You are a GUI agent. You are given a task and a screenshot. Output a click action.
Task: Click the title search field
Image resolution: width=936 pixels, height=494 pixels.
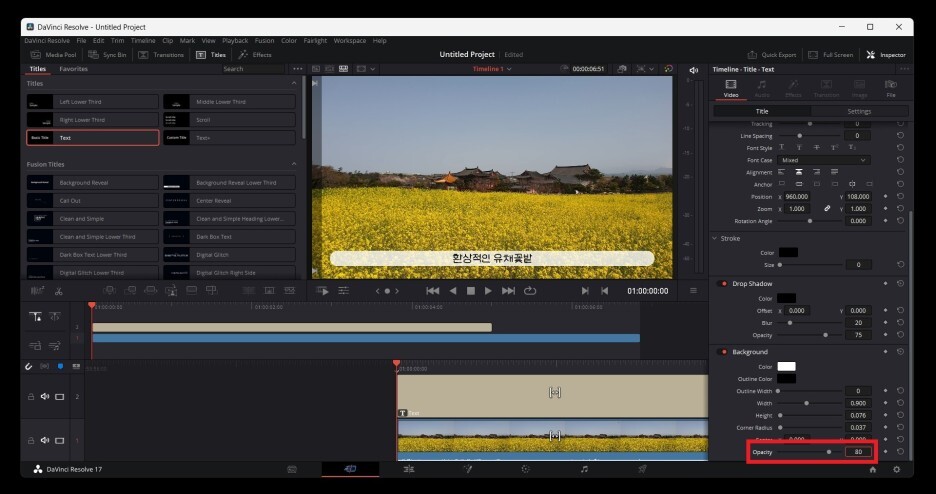click(x=254, y=69)
